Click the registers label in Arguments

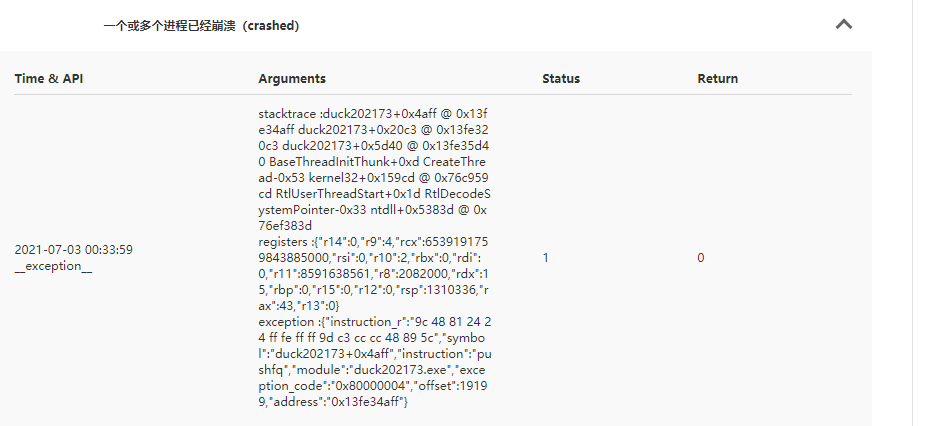pyautogui.click(x=281, y=242)
